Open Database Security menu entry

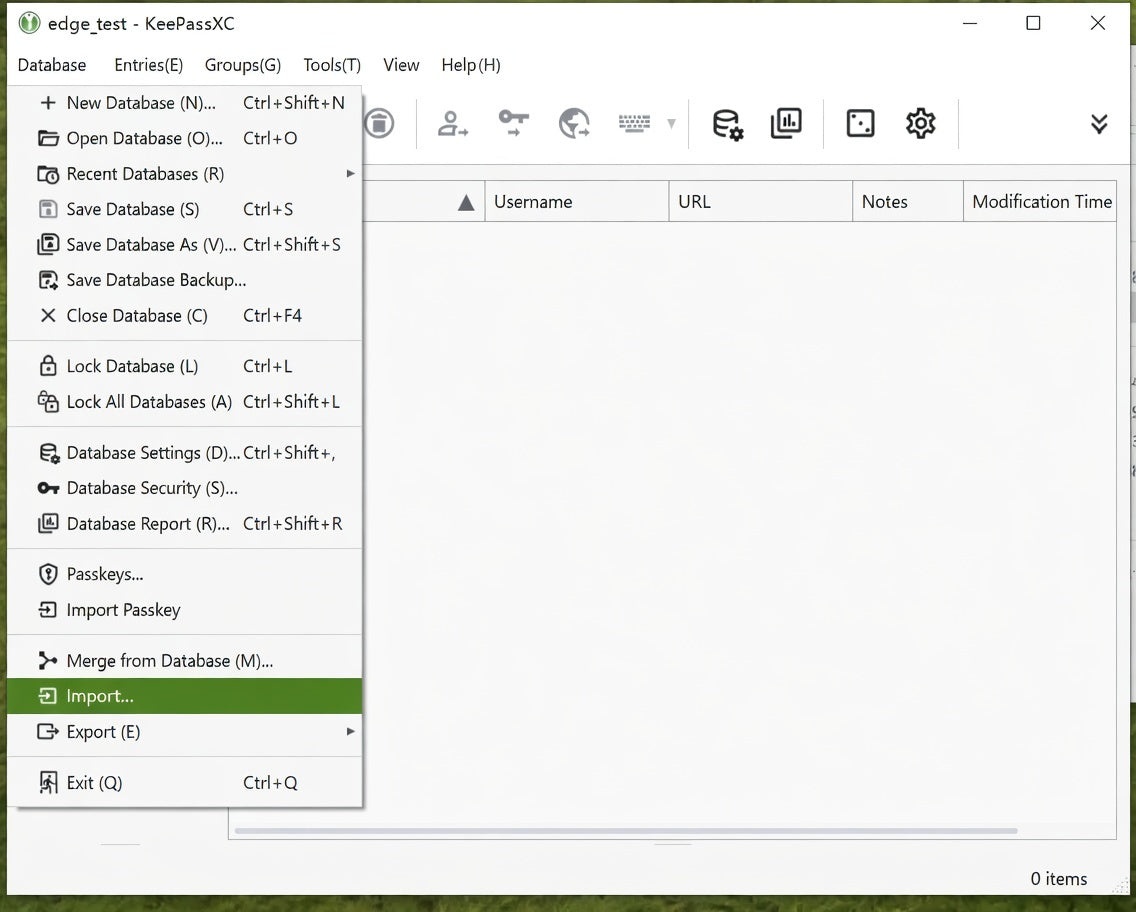(185, 488)
